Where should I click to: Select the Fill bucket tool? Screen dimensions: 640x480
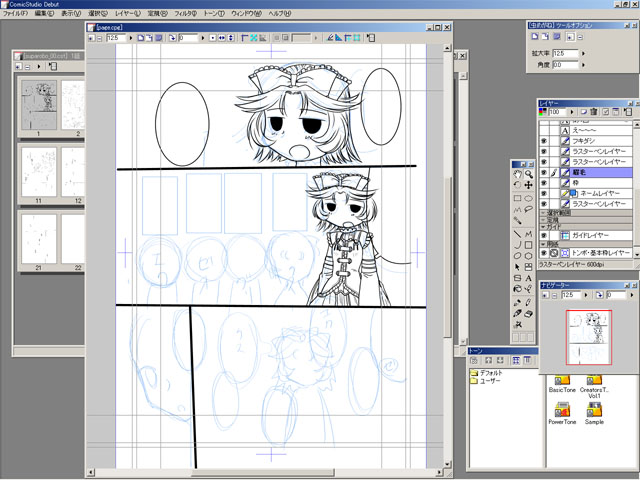click(517, 289)
